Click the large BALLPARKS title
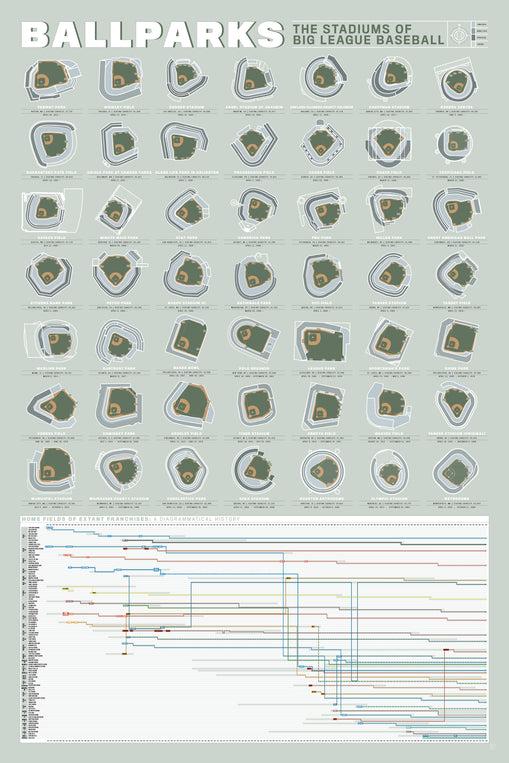509x763 pixels. pyautogui.click(x=152, y=35)
